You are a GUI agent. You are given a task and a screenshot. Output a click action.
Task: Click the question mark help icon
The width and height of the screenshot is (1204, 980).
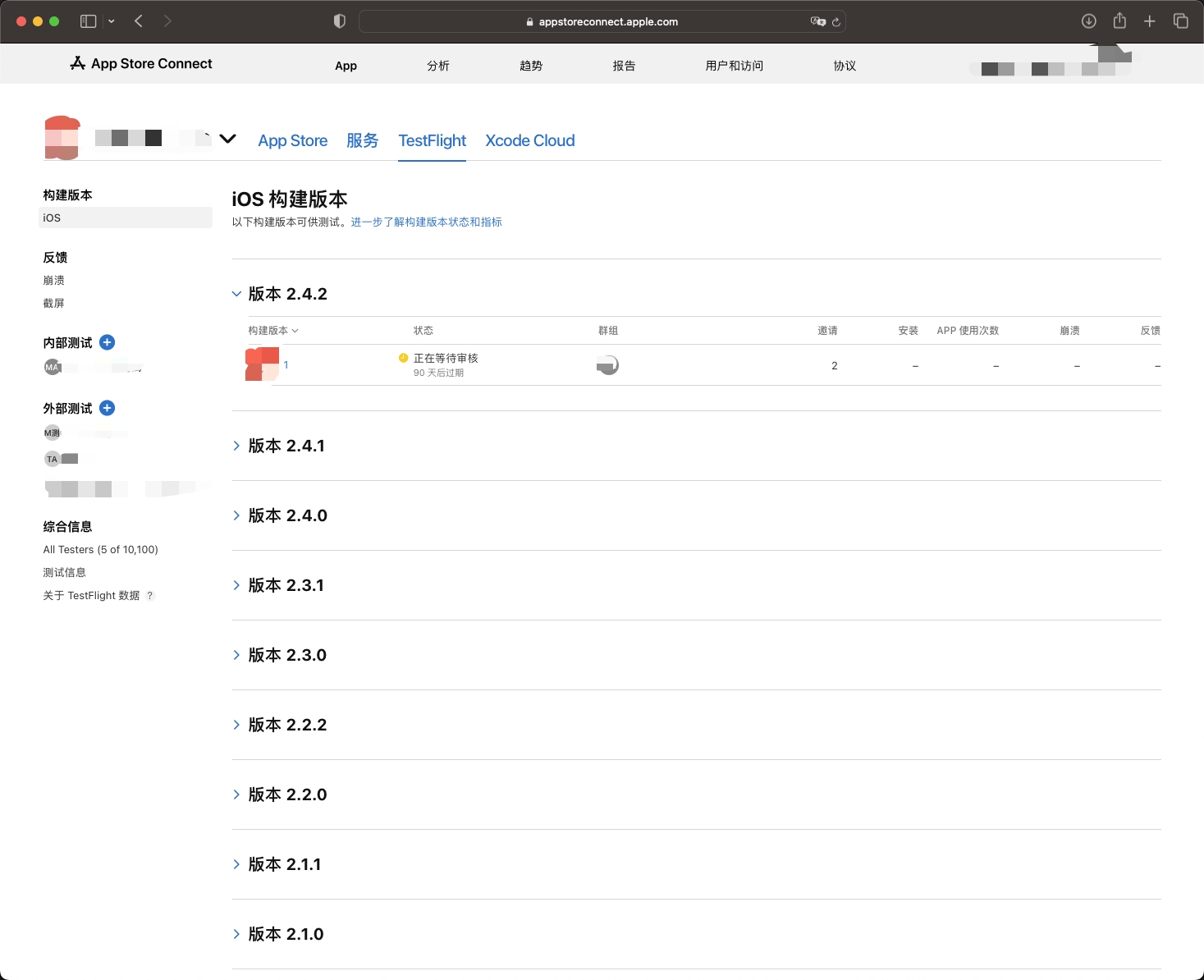click(x=149, y=596)
